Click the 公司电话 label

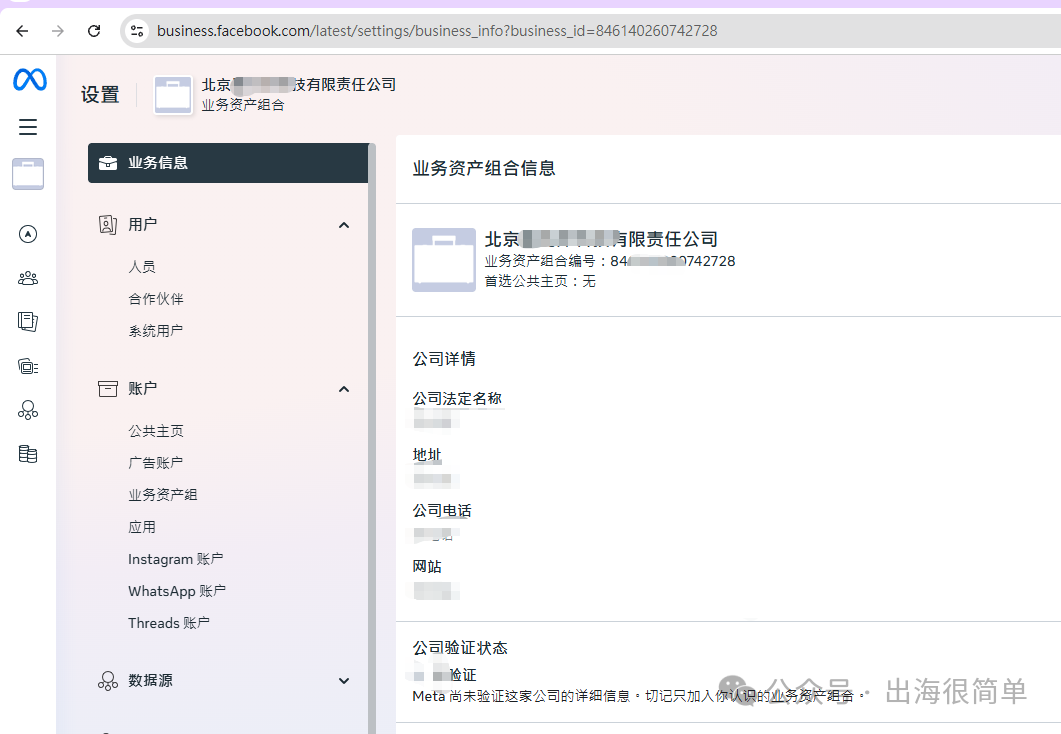tap(443, 511)
